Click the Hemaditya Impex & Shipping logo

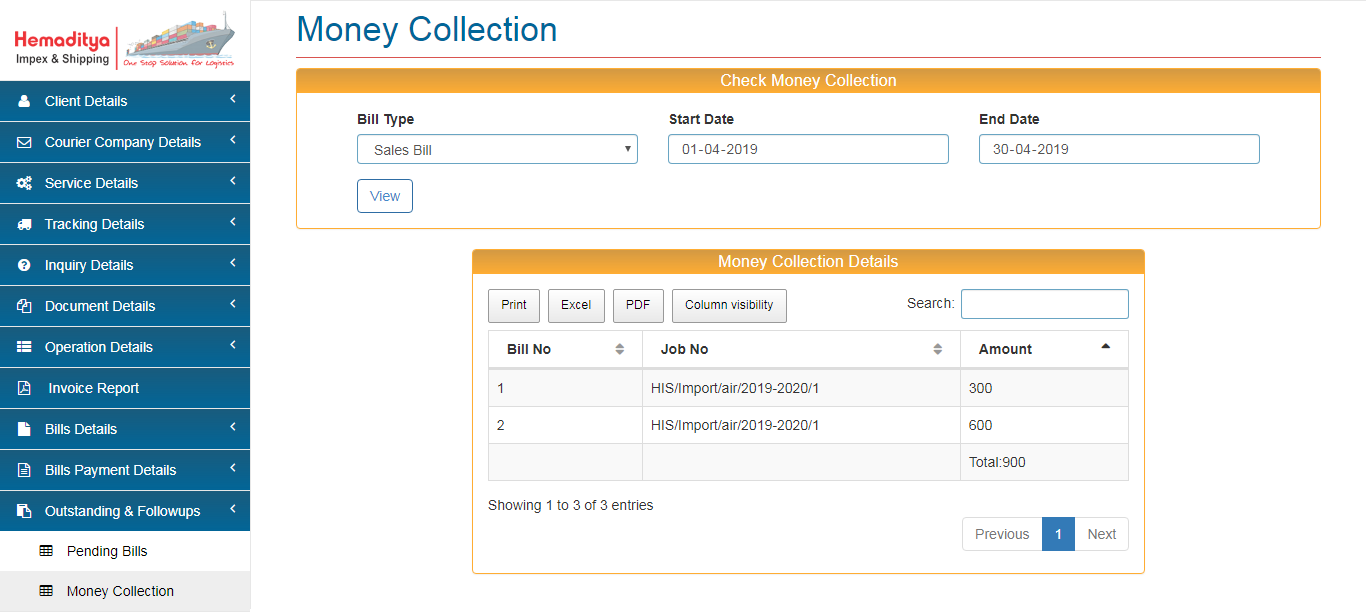coord(125,41)
